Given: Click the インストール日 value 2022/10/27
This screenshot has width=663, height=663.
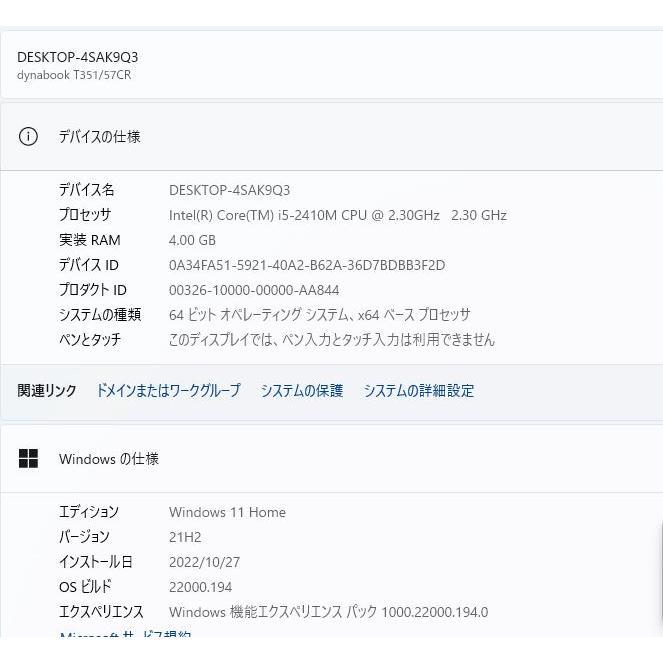Looking at the screenshot, I should 204,562.
